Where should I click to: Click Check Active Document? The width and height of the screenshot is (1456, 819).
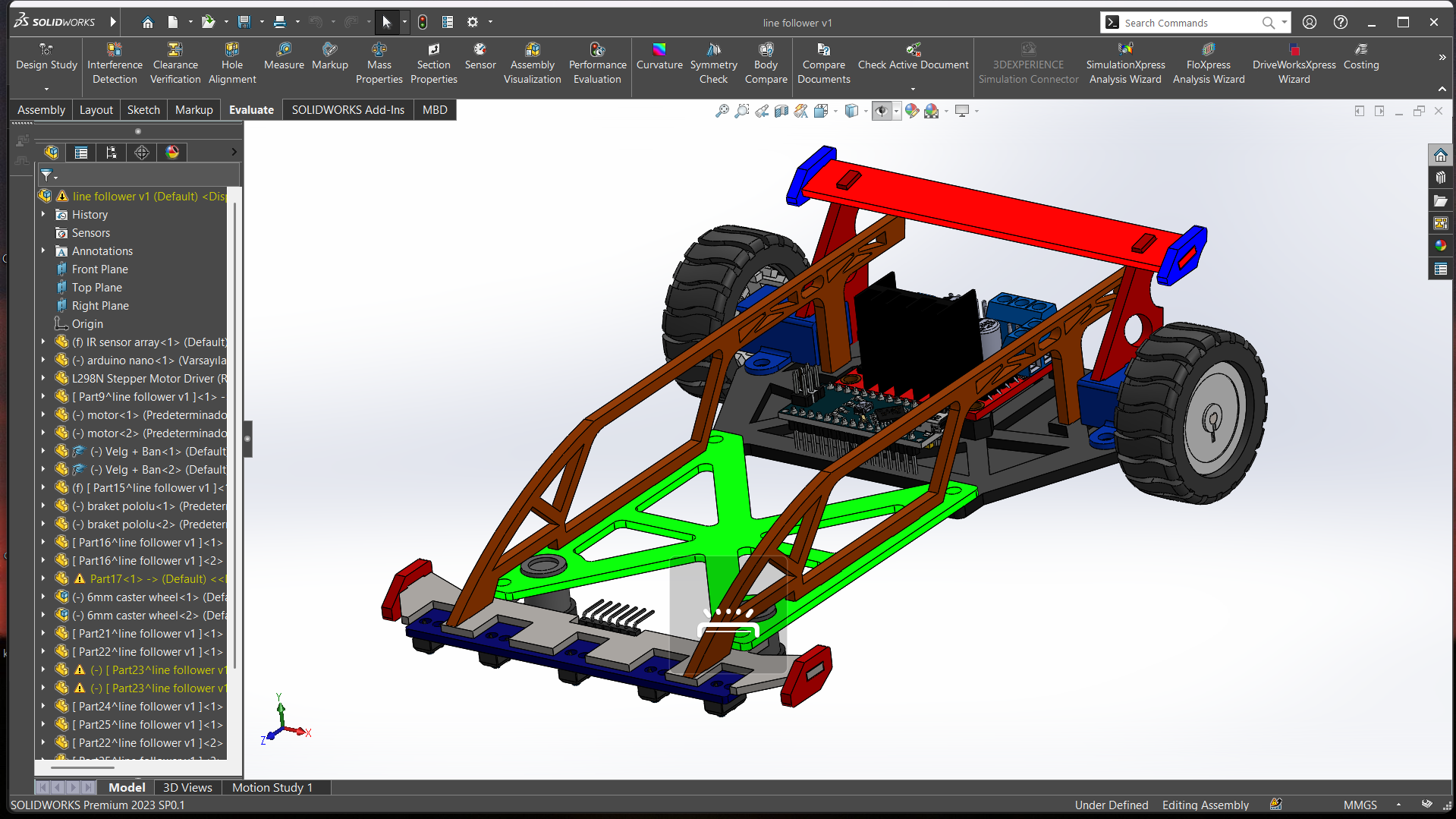click(x=913, y=57)
